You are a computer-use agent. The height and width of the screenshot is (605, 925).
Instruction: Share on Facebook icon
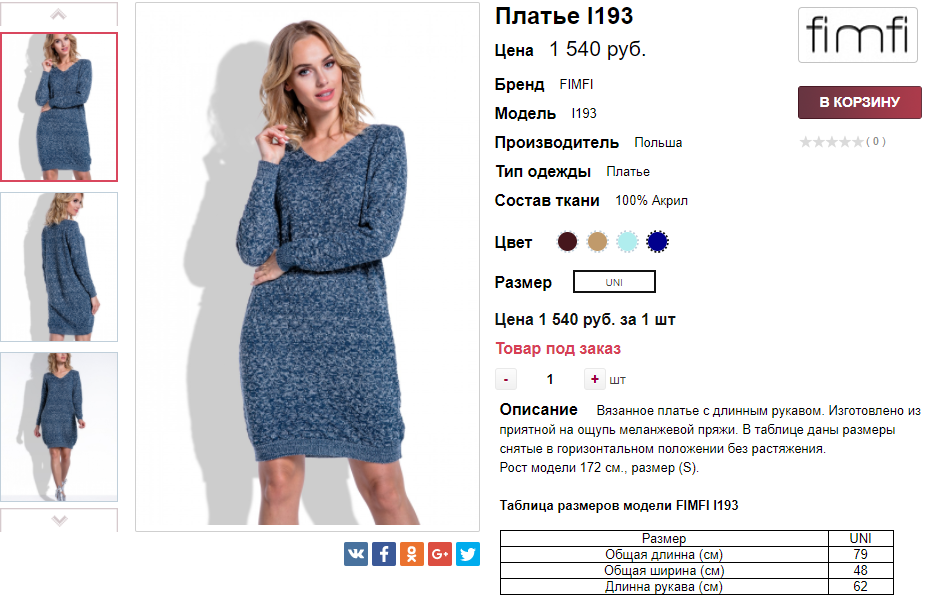pos(383,554)
